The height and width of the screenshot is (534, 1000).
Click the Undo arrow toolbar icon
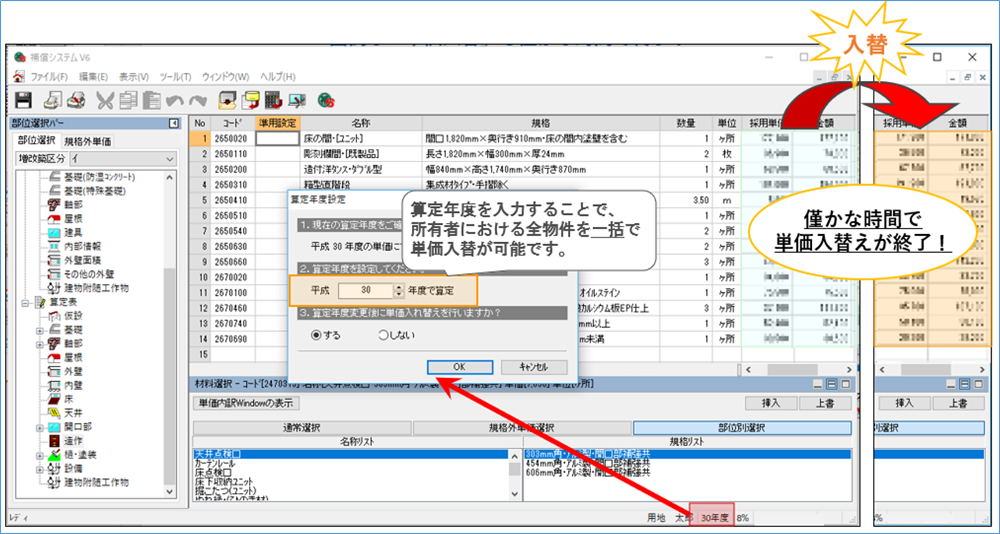(x=175, y=100)
